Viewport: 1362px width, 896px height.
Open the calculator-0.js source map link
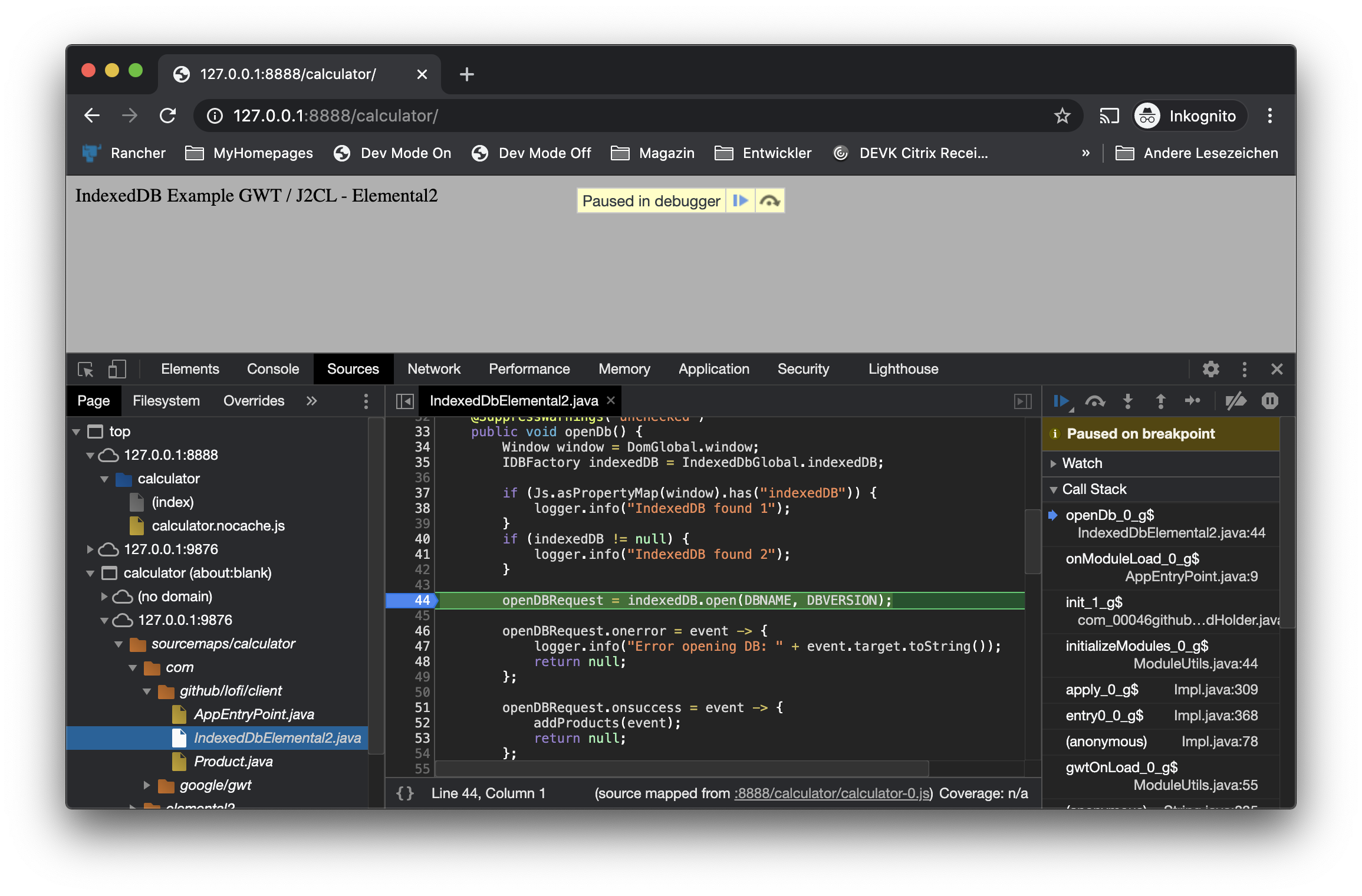(831, 793)
